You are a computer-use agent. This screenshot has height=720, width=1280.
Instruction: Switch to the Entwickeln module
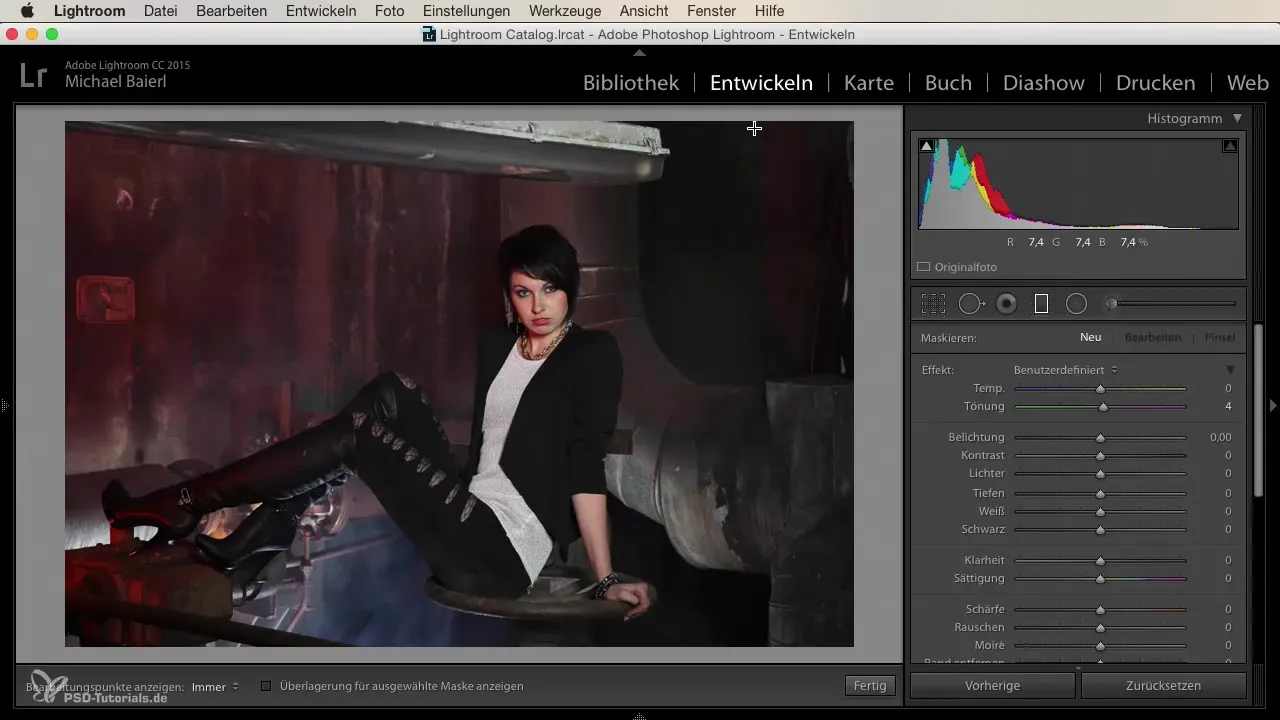[x=761, y=83]
